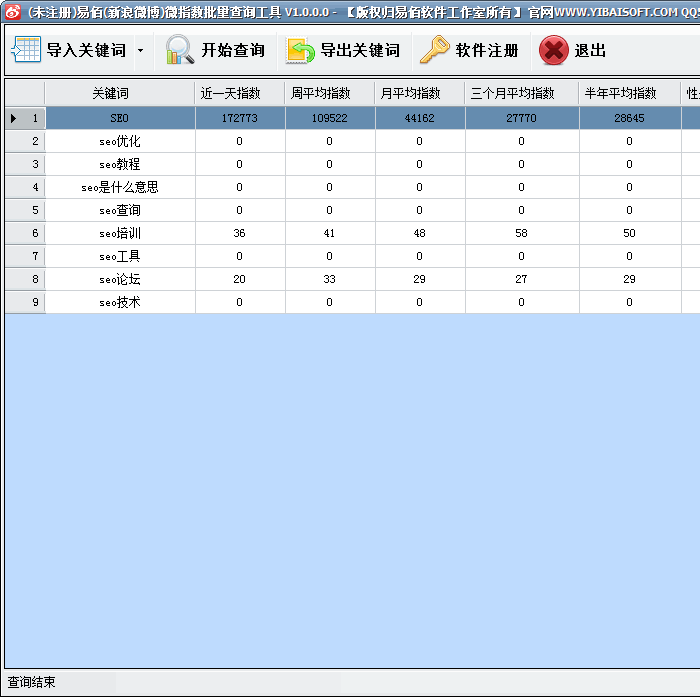Click the magnifier icon for 开始查询

click(180, 50)
